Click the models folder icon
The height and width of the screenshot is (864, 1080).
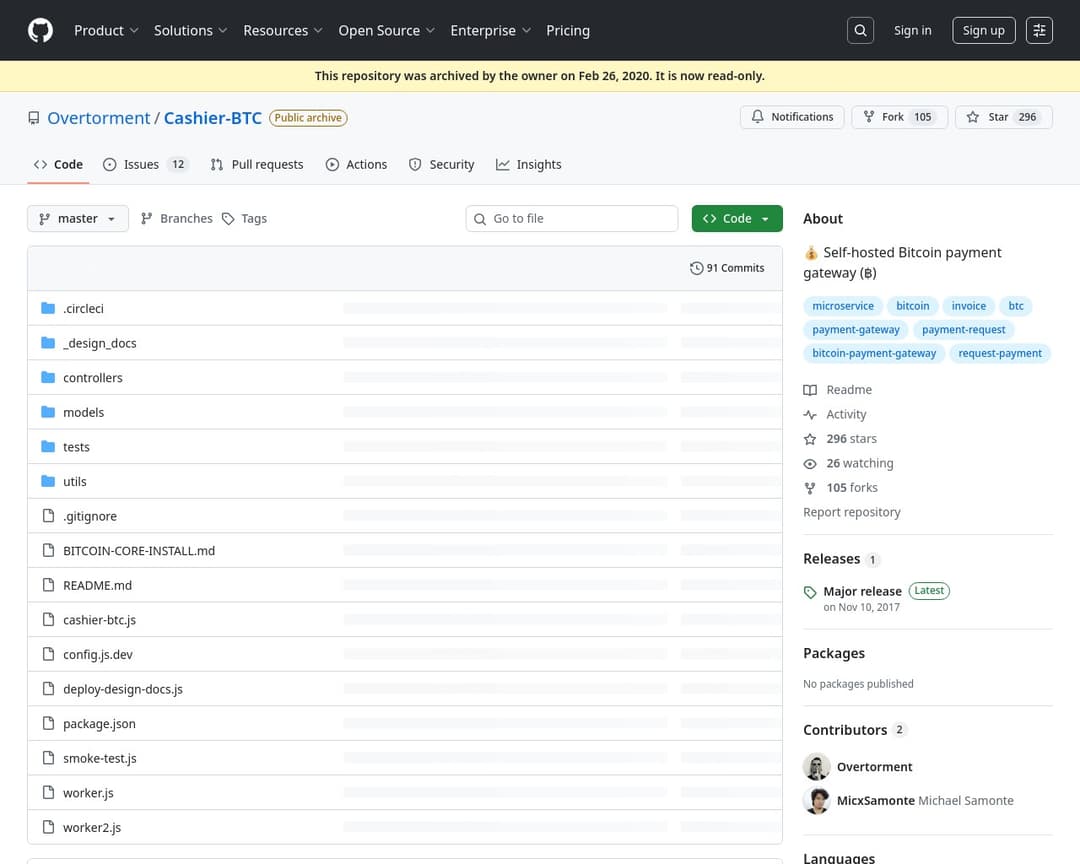(x=48, y=412)
